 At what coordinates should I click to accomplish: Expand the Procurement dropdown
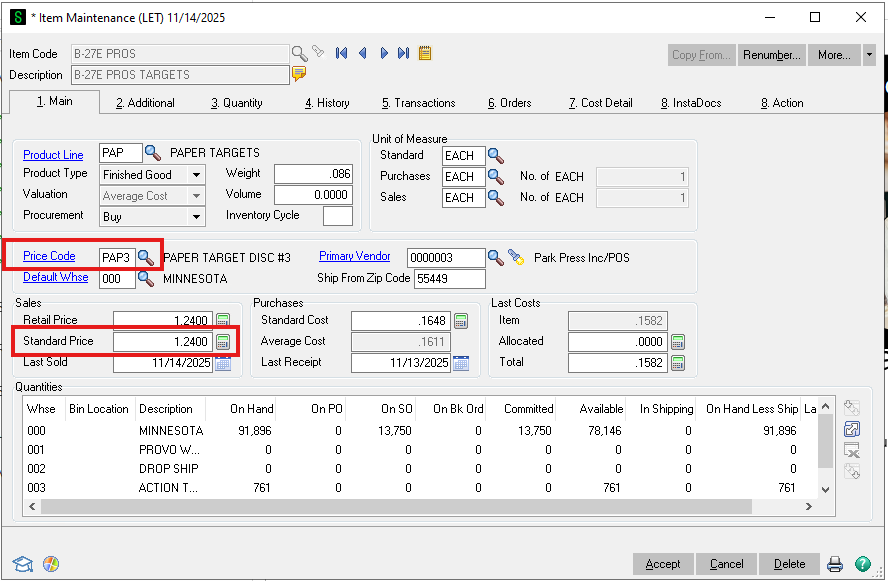pos(197,216)
